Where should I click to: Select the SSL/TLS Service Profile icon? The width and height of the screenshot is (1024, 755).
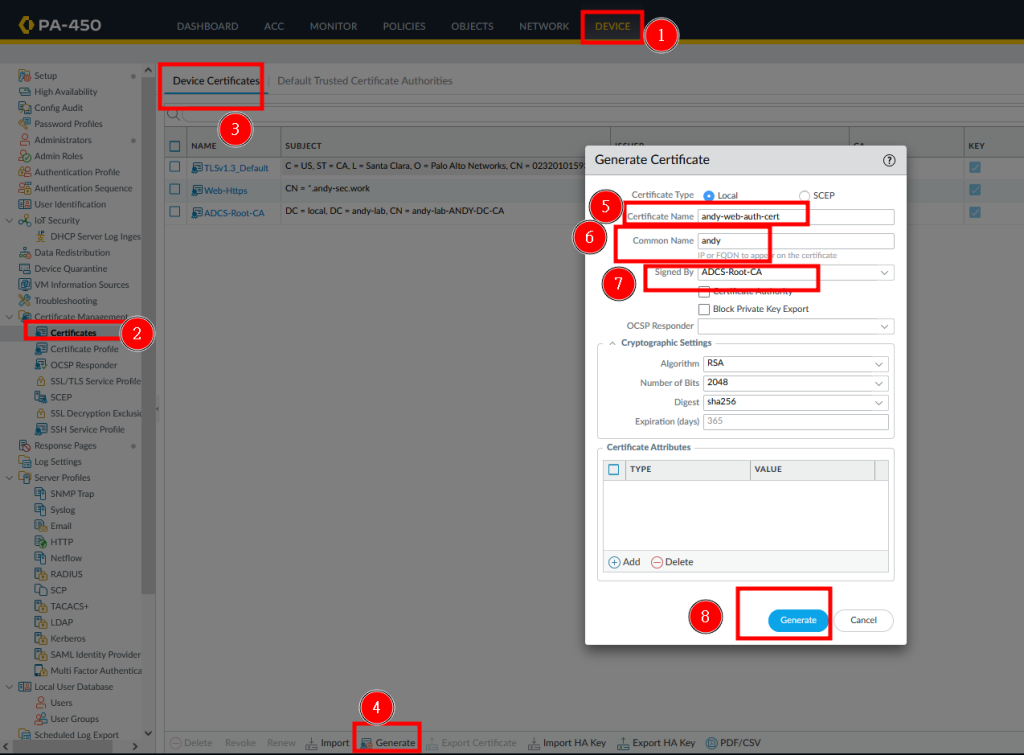(x=40, y=381)
